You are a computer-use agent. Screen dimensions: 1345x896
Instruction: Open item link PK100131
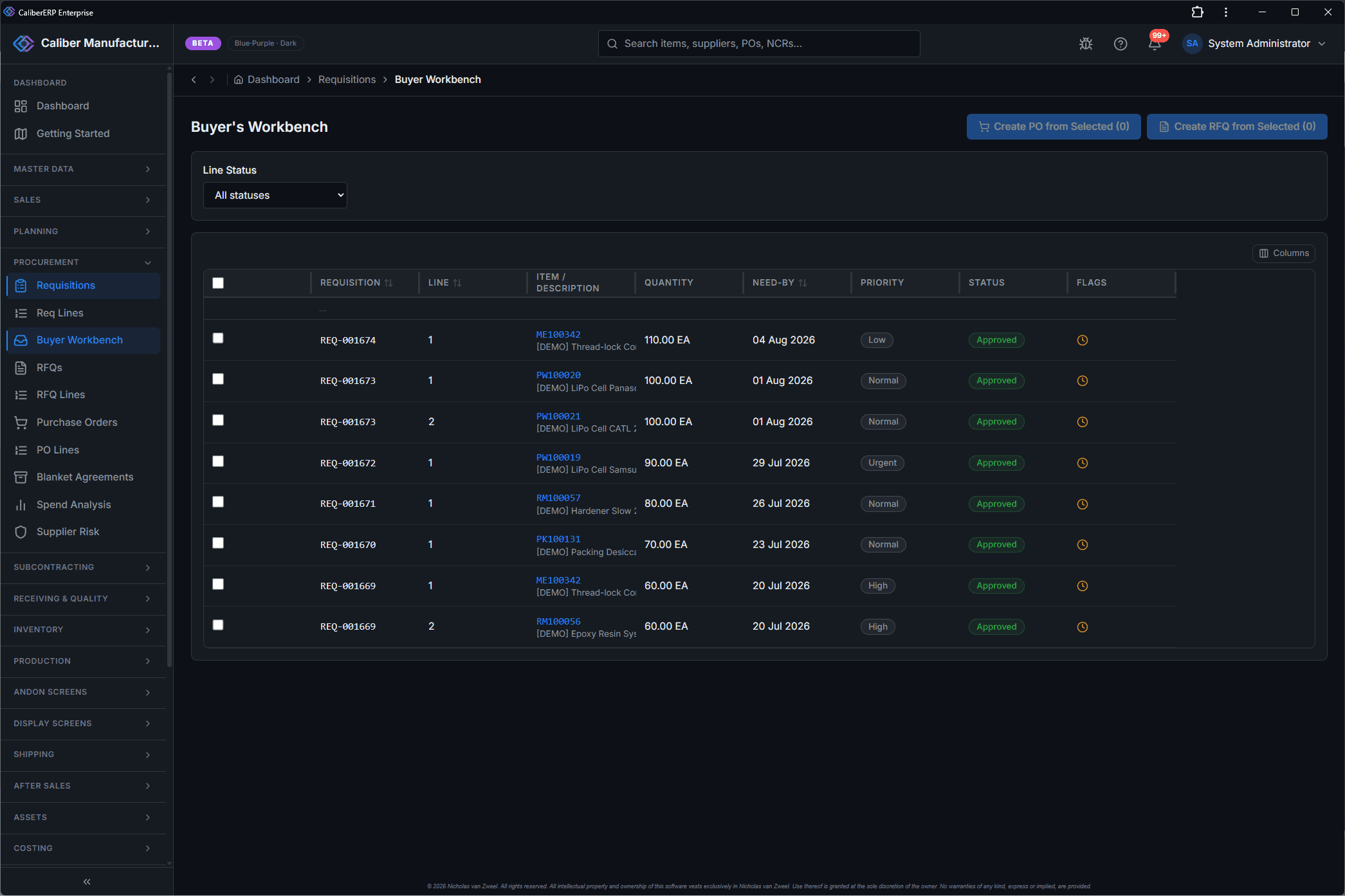558,539
